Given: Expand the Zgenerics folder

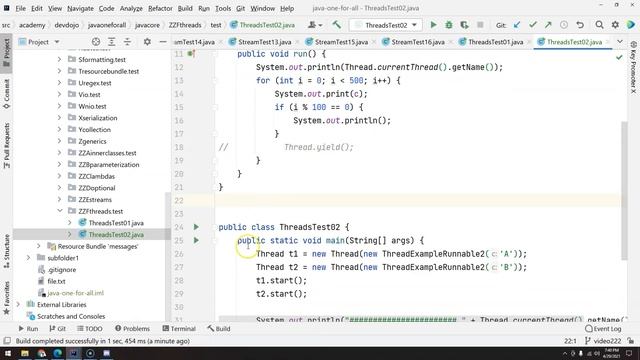Looking at the screenshot, I should tap(60, 141).
